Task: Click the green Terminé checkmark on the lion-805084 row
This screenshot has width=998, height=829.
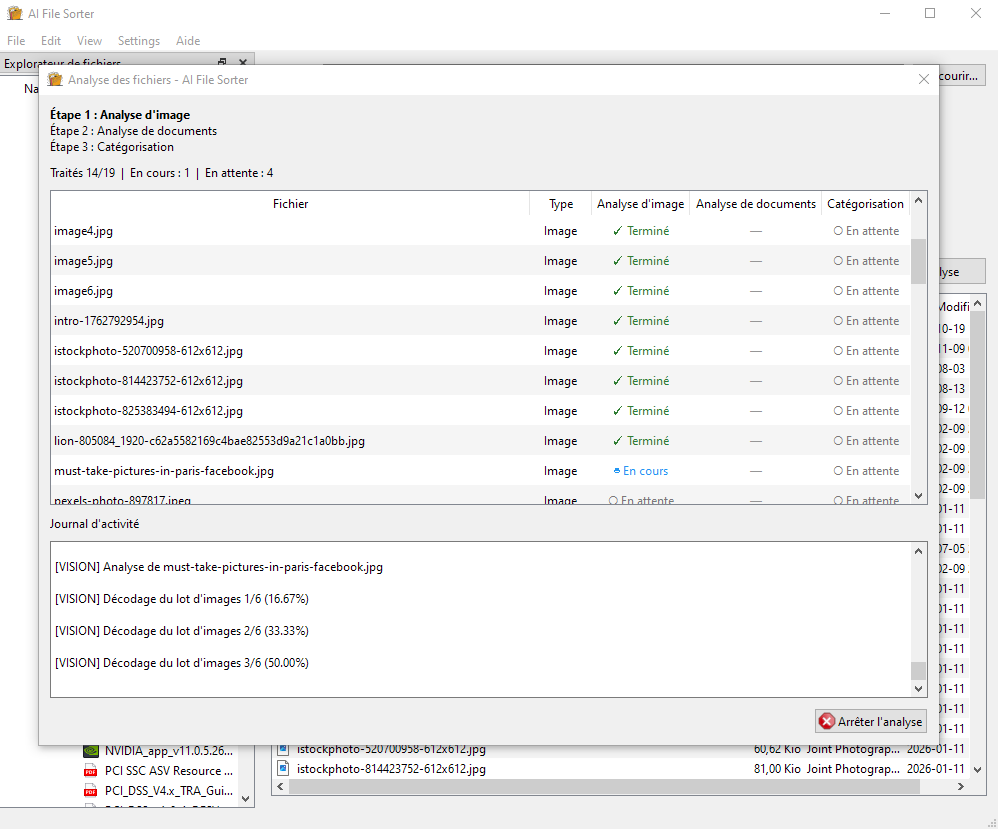Action: (617, 441)
